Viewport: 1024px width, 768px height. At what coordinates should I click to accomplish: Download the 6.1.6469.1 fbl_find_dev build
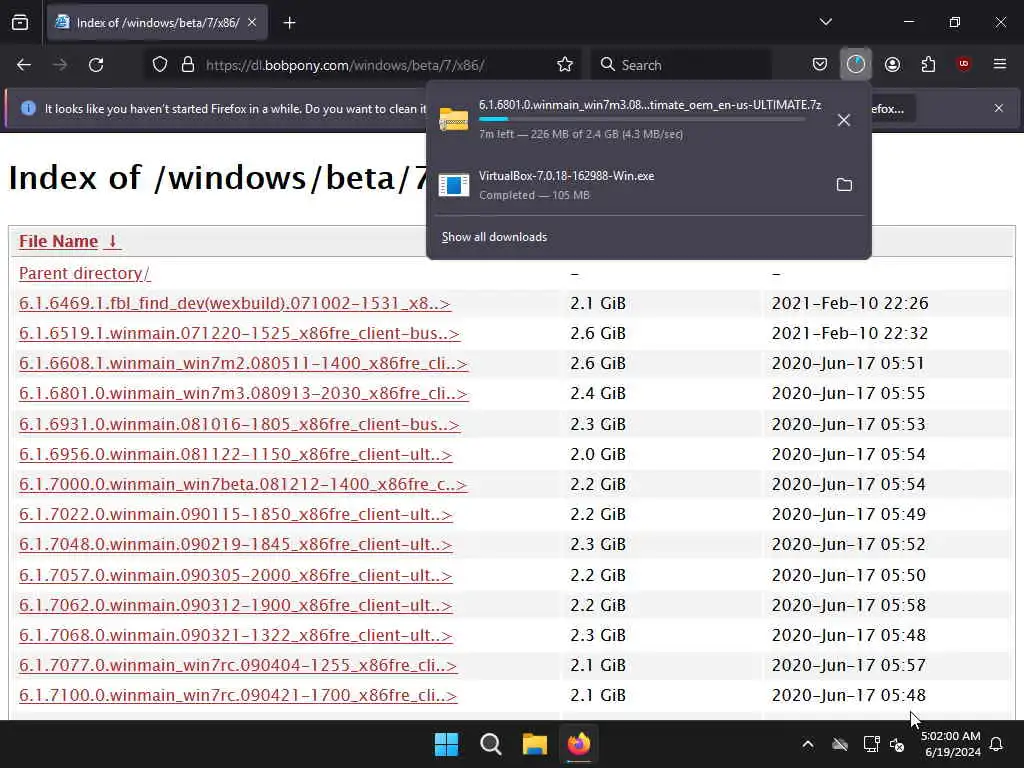pos(234,303)
